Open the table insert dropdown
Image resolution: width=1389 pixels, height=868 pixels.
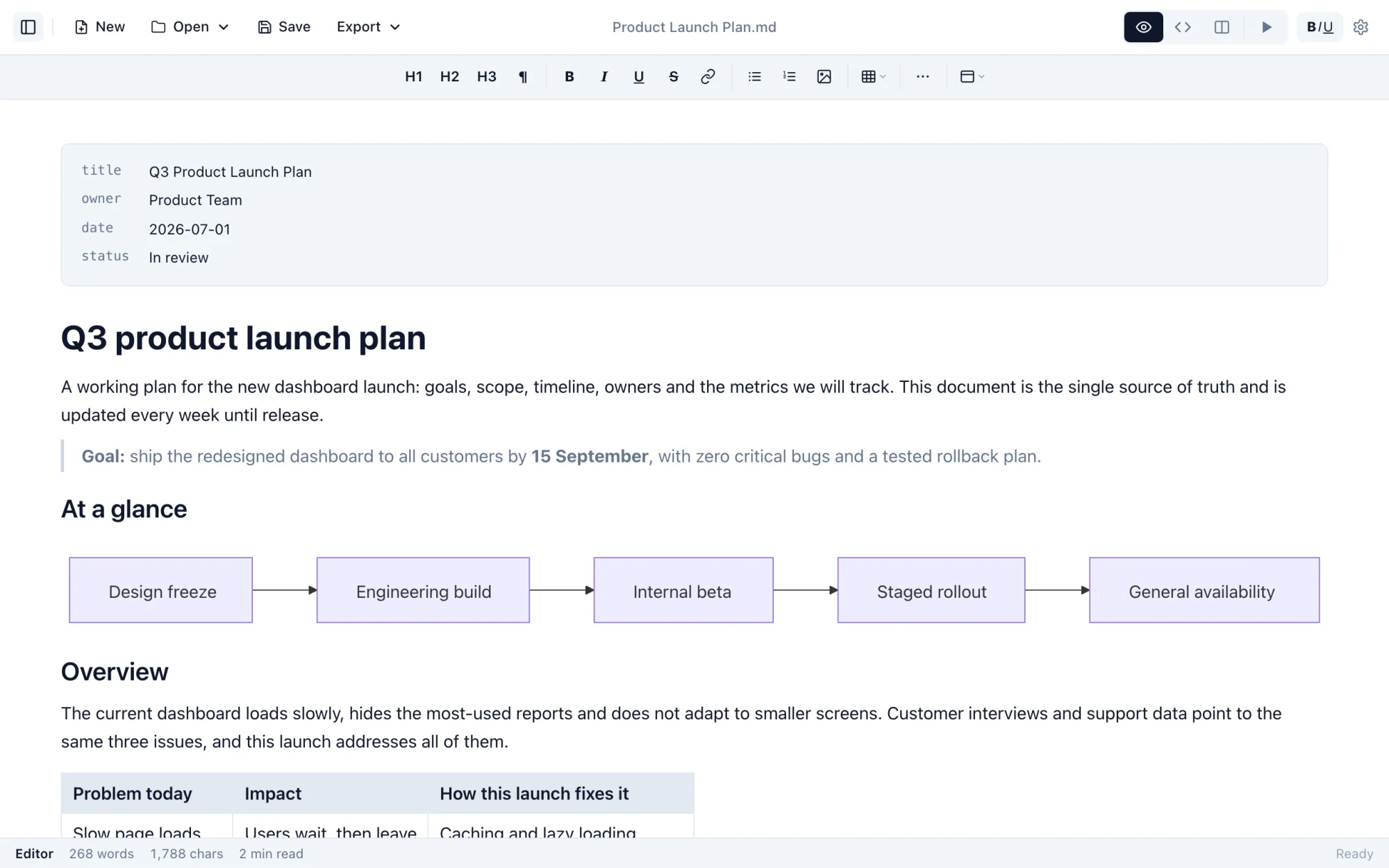(873, 76)
